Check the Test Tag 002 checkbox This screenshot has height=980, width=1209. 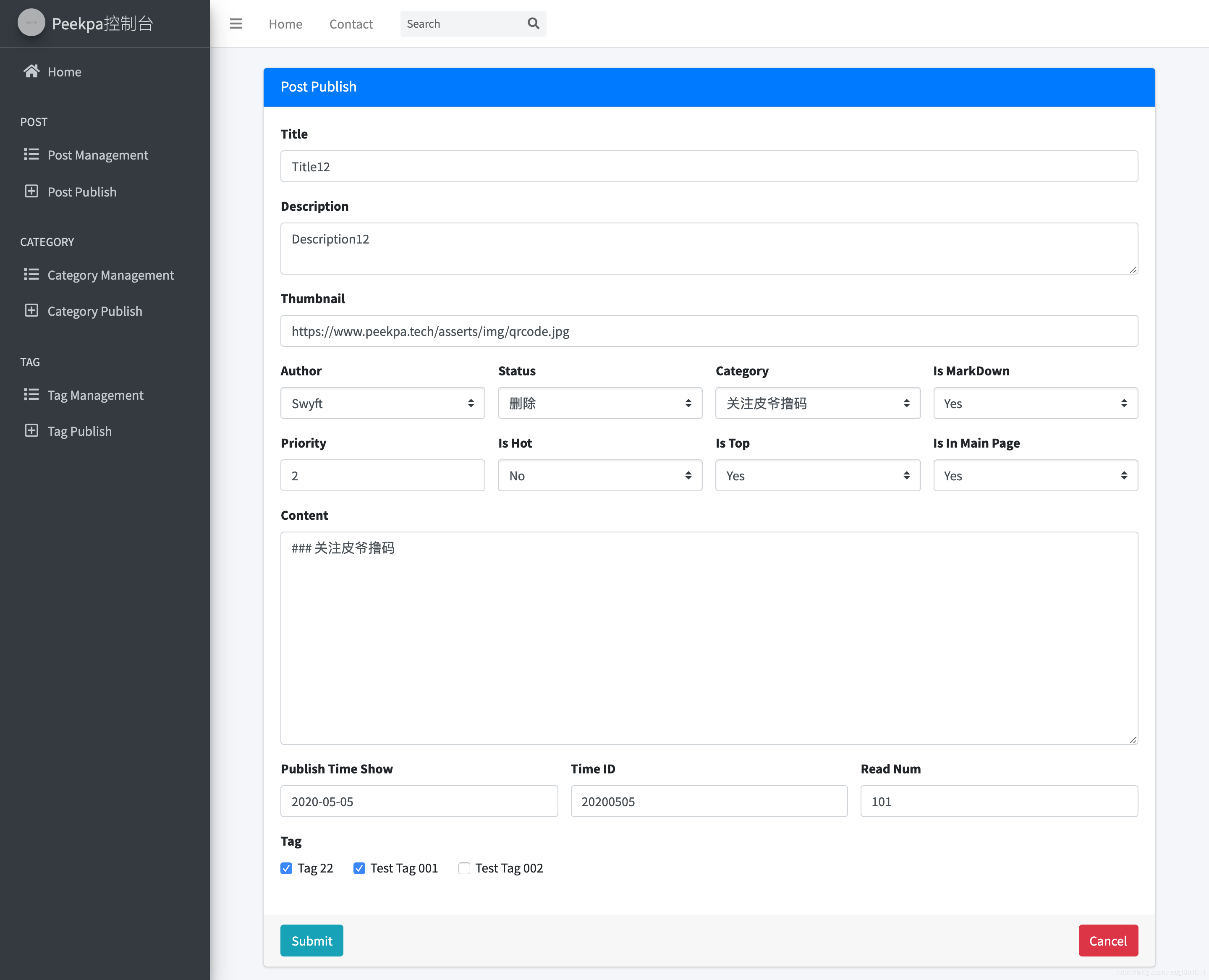(x=464, y=868)
